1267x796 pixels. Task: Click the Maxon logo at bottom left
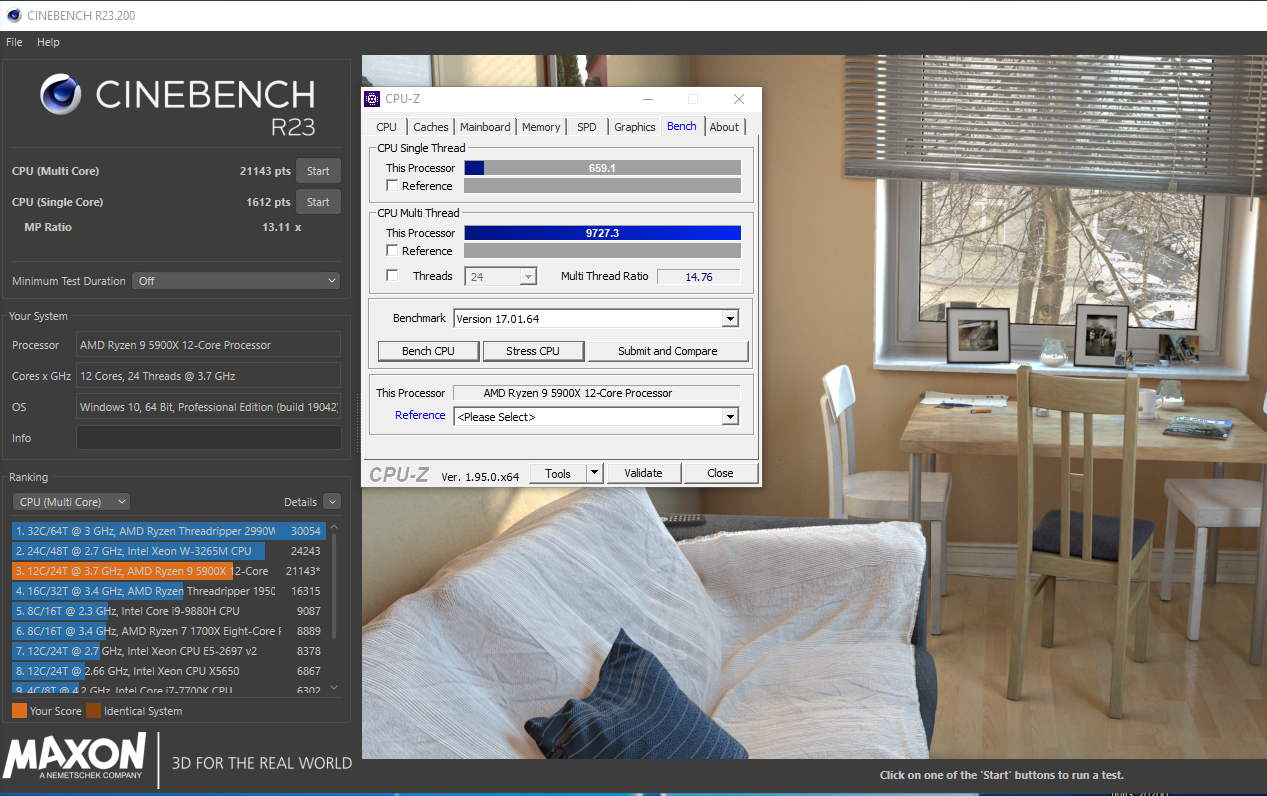coord(75,755)
